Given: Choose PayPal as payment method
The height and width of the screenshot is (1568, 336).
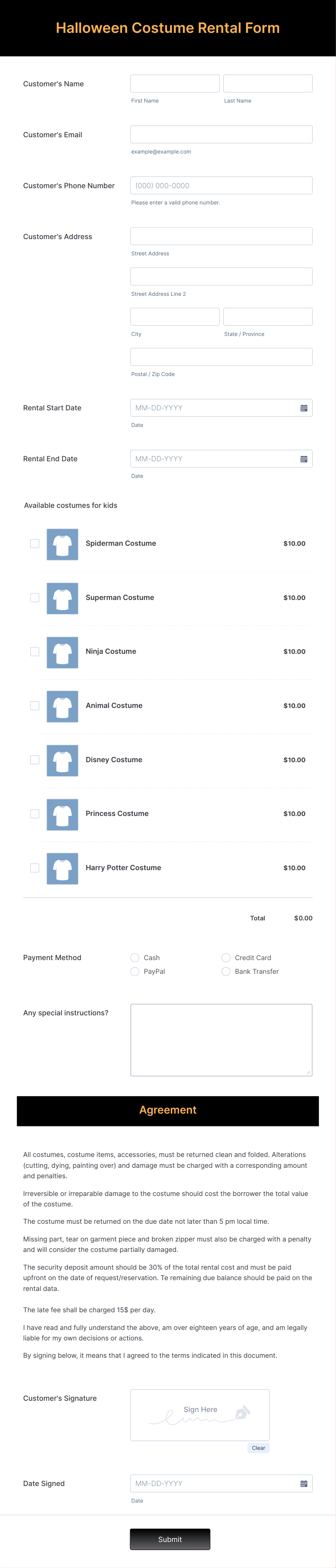Looking at the screenshot, I should [x=135, y=972].
